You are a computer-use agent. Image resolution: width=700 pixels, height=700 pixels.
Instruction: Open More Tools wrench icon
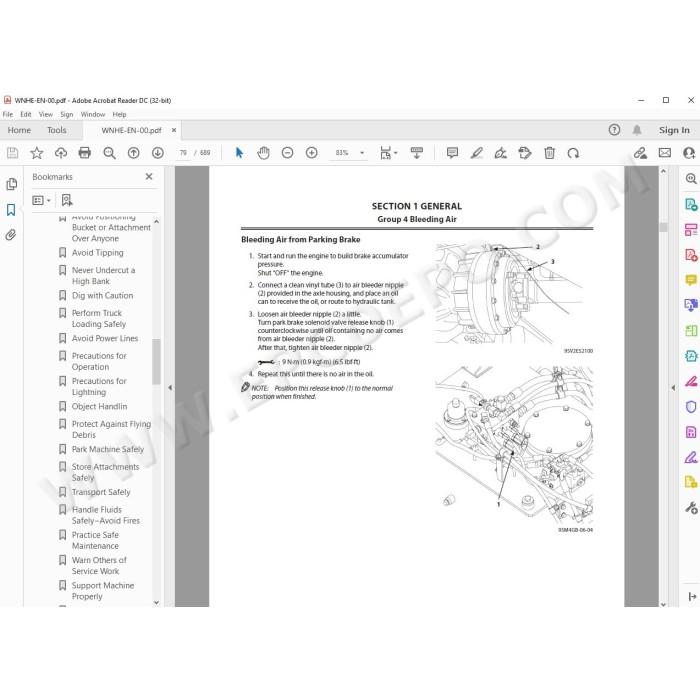tap(691, 507)
